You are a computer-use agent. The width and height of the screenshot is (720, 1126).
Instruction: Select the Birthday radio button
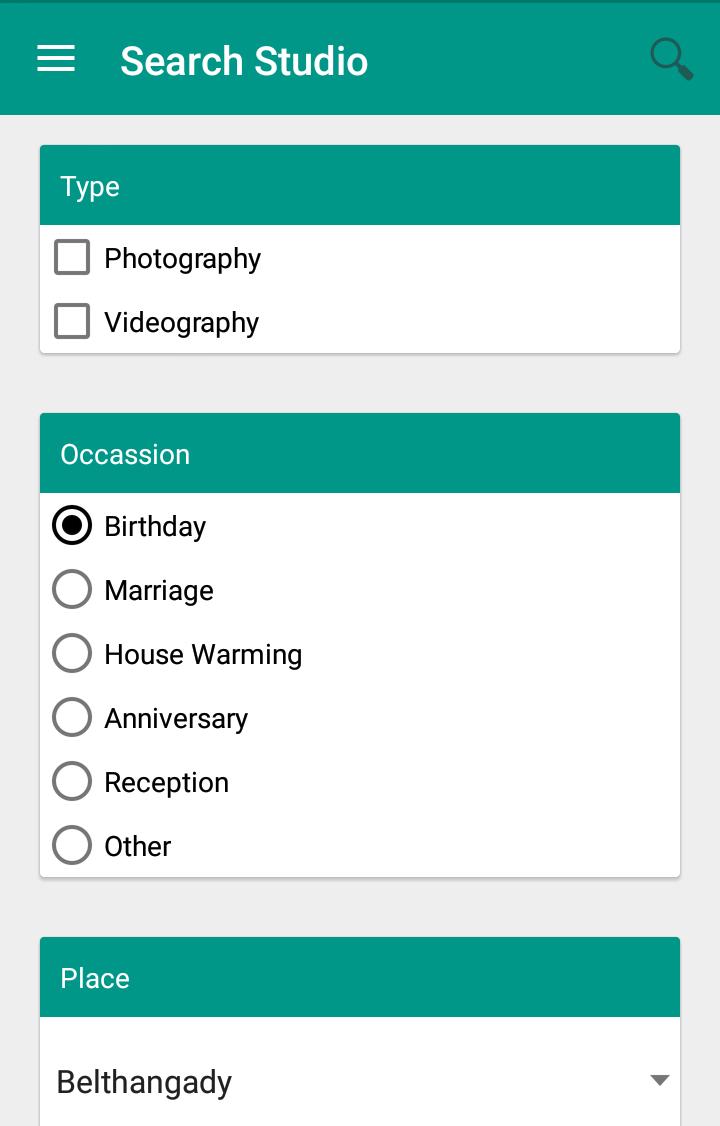click(x=72, y=526)
